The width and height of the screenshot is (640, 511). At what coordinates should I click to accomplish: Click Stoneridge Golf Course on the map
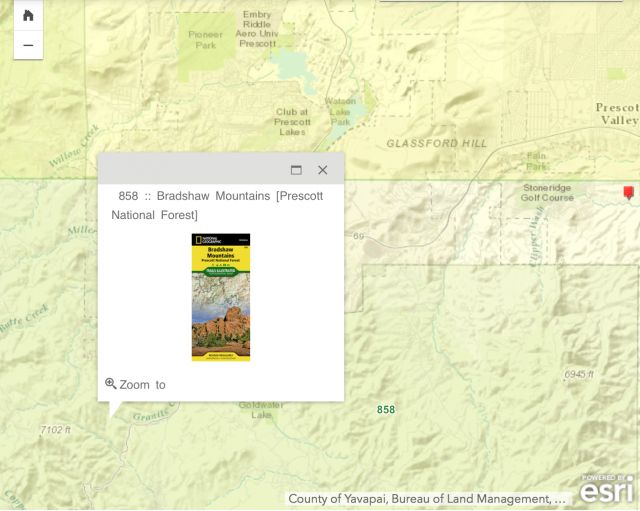click(x=547, y=193)
